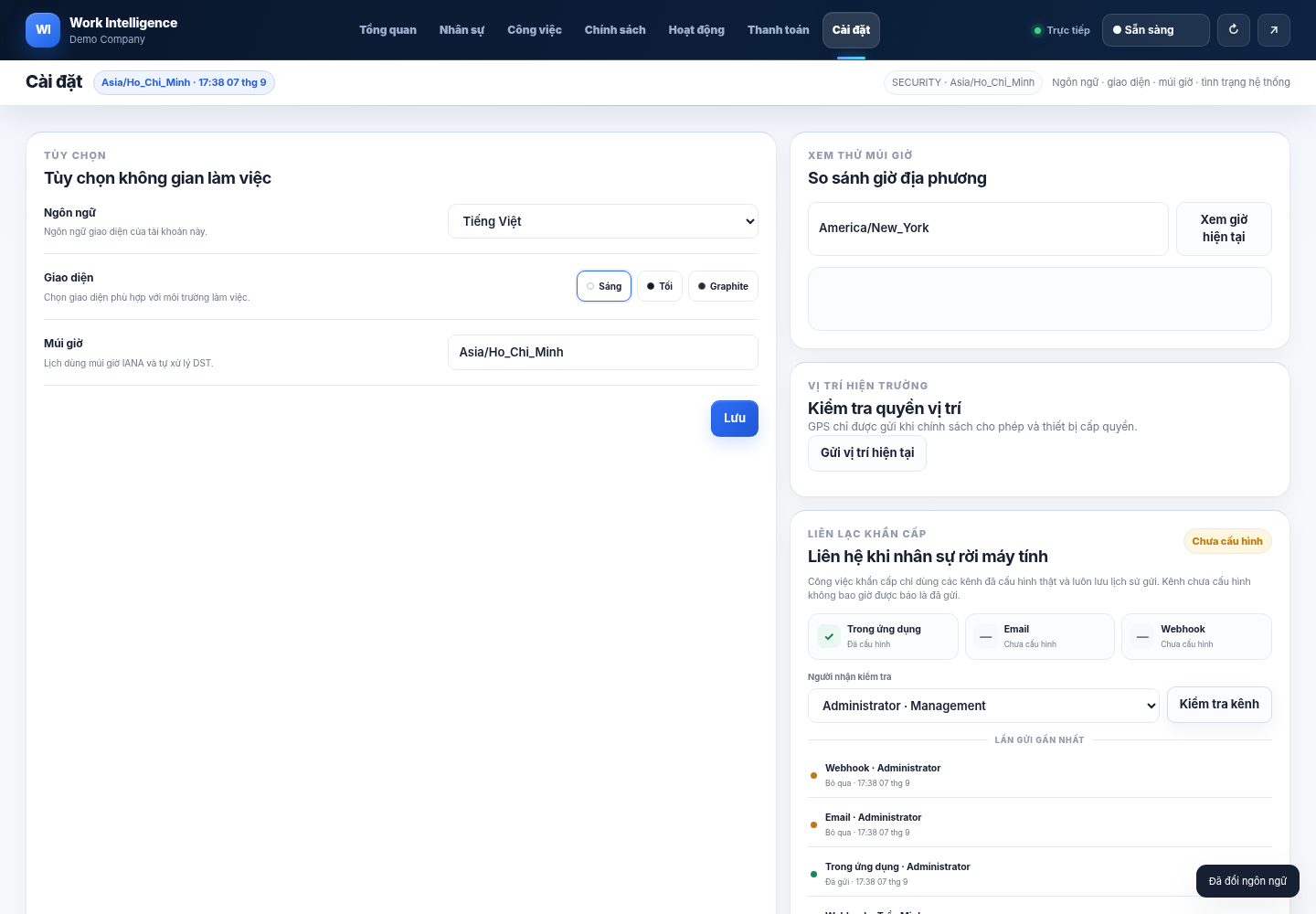Open the Chính sách tab

click(615, 30)
